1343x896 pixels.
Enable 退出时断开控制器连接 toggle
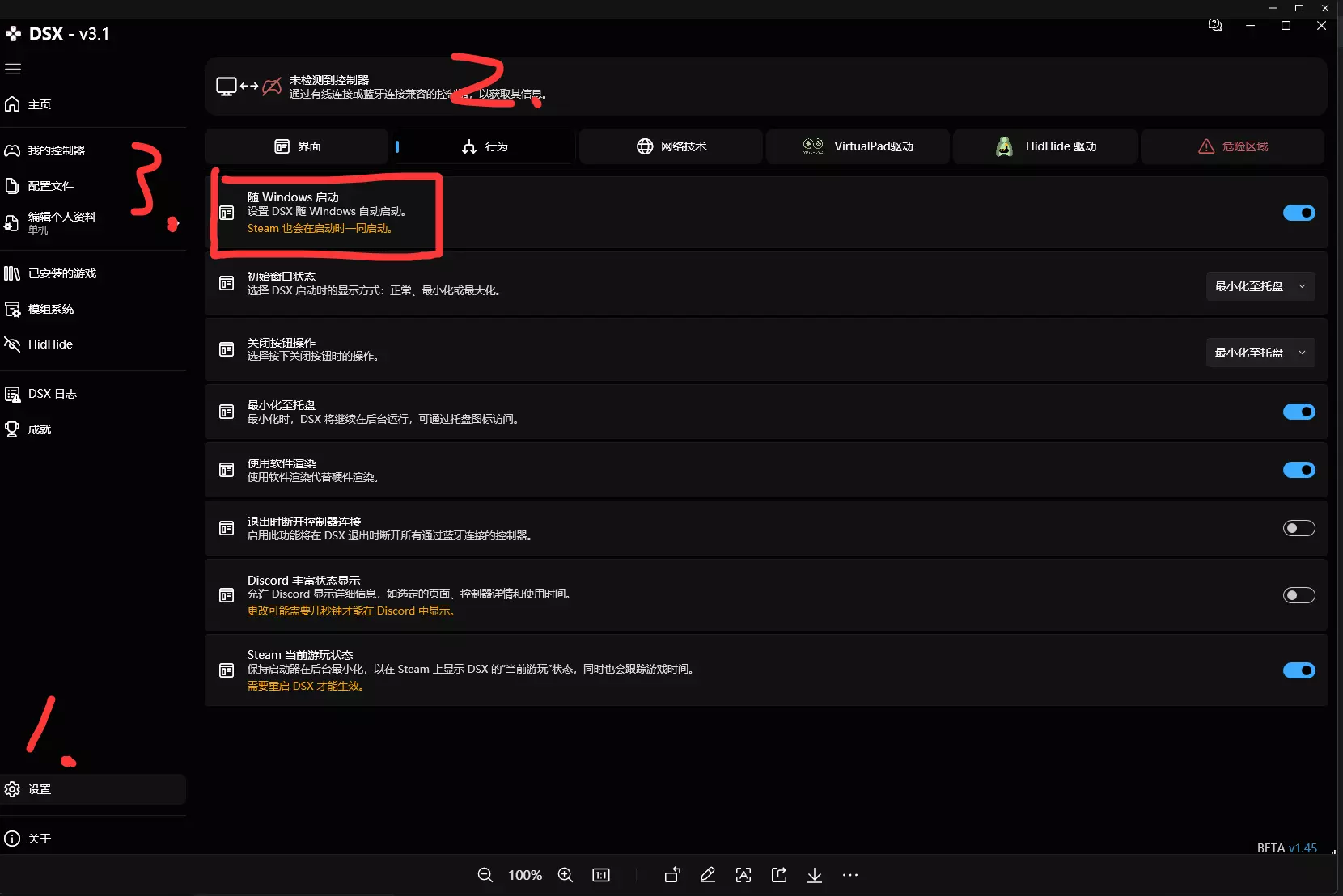click(x=1299, y=528)
